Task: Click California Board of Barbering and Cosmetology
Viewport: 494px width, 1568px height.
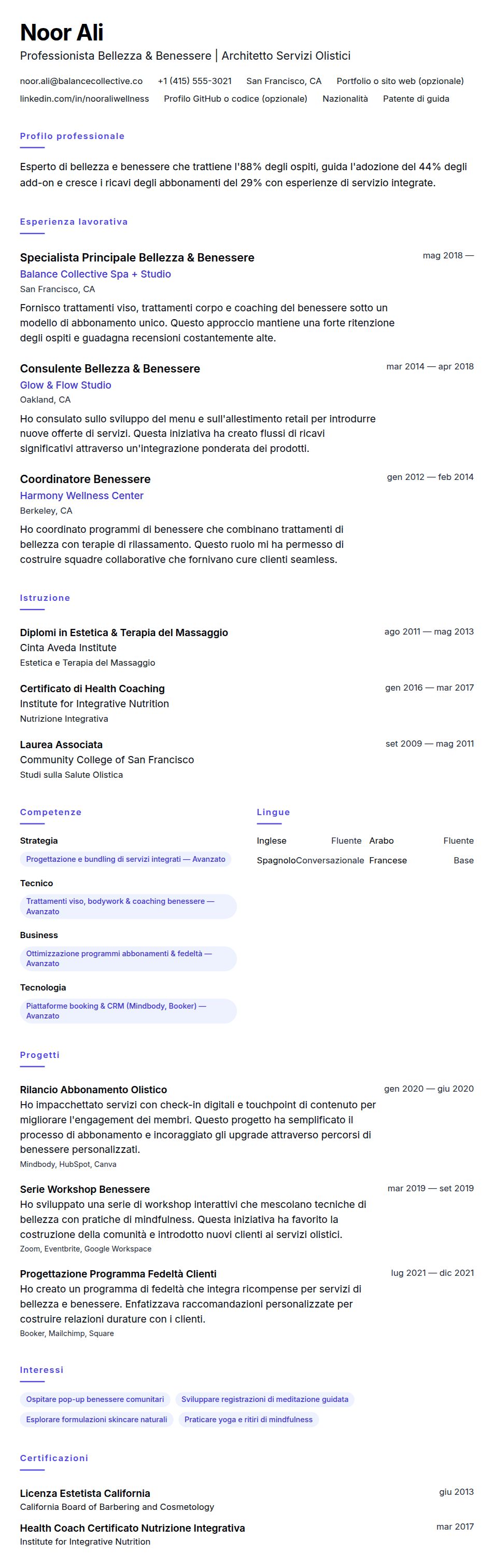Action: tap(117, 1507)
